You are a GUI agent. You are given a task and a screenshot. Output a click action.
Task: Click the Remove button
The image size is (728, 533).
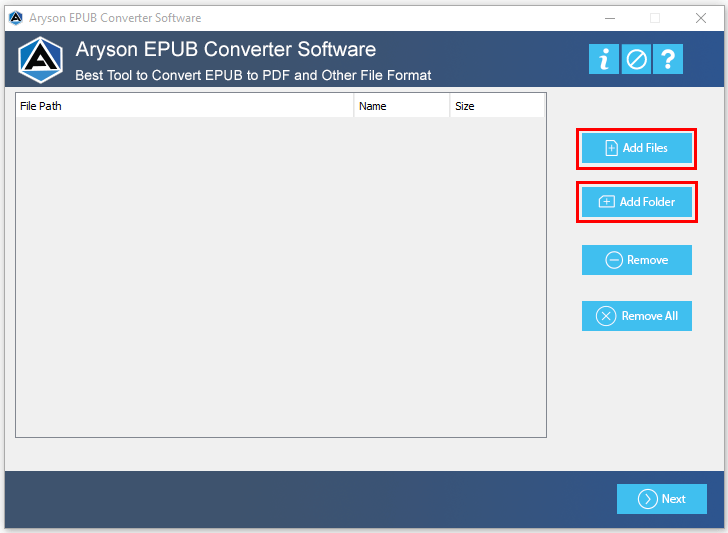point(637,260)
